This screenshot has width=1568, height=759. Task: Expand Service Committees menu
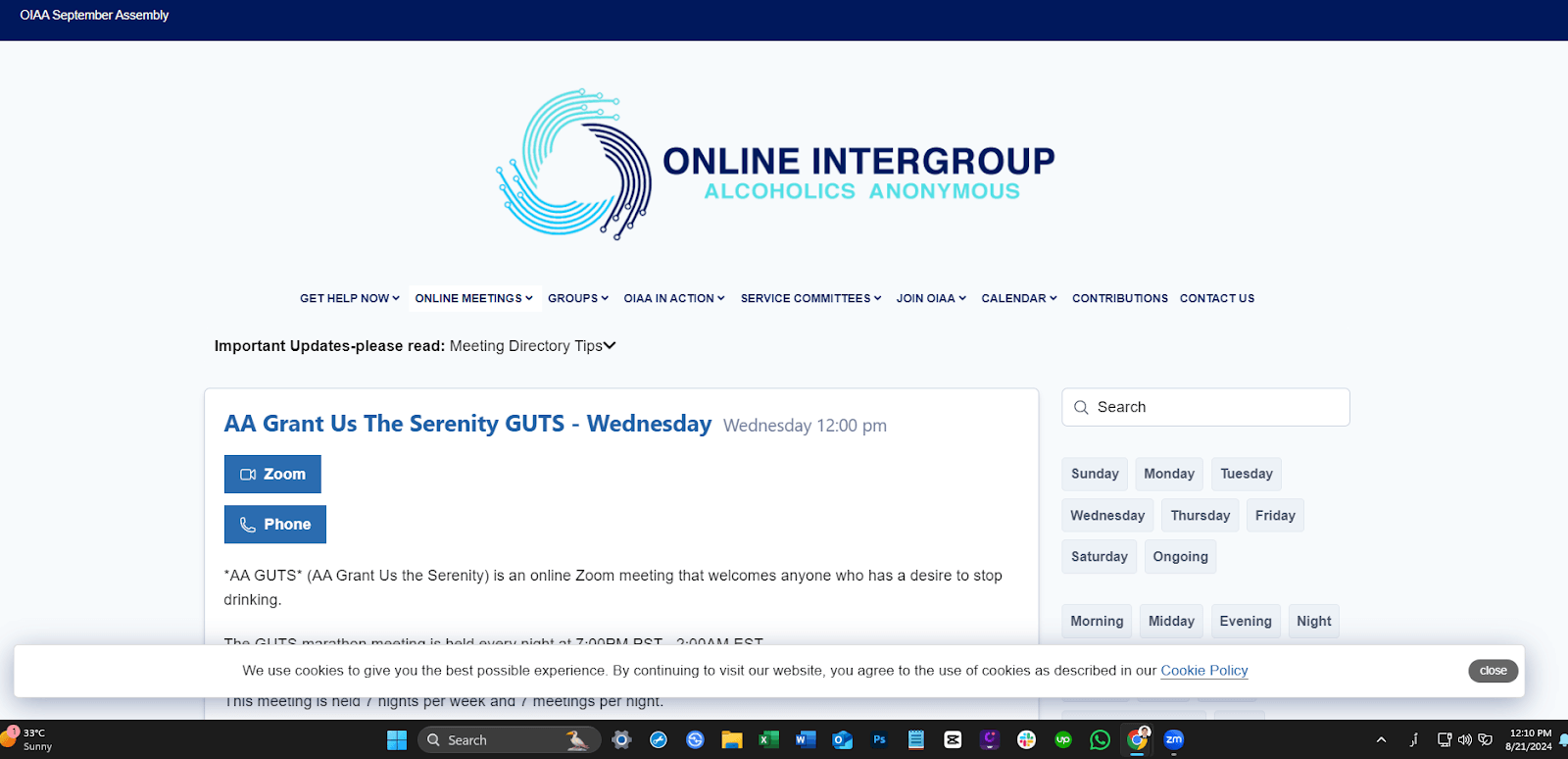pos(811,298)
